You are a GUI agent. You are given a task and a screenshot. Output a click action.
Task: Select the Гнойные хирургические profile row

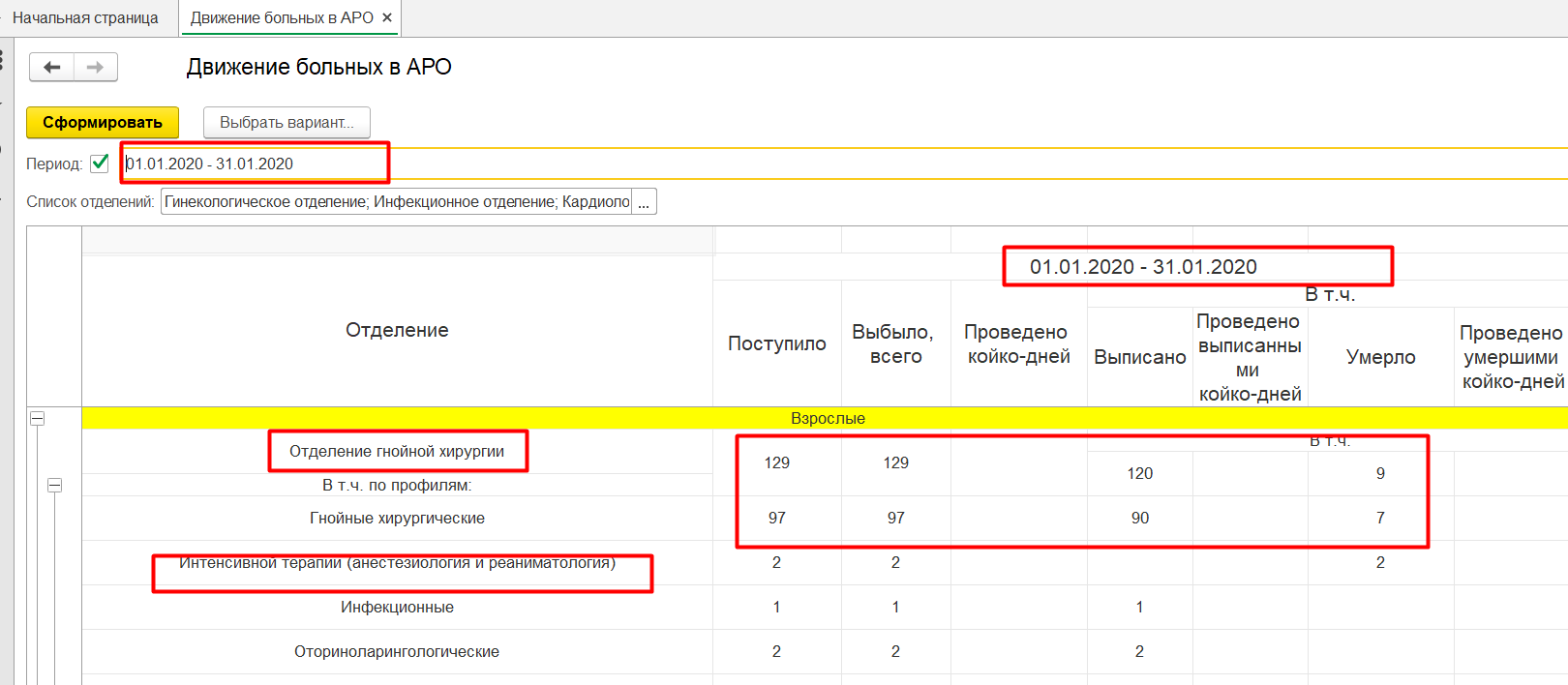[397, 519]
